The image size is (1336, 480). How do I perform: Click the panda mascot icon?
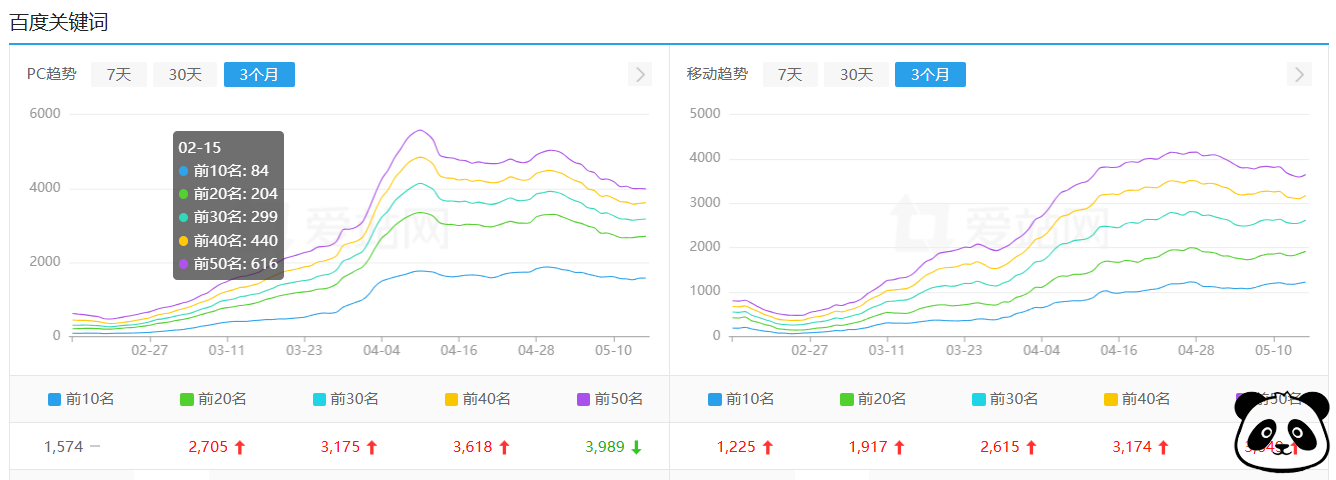(x=1283, y=433)
